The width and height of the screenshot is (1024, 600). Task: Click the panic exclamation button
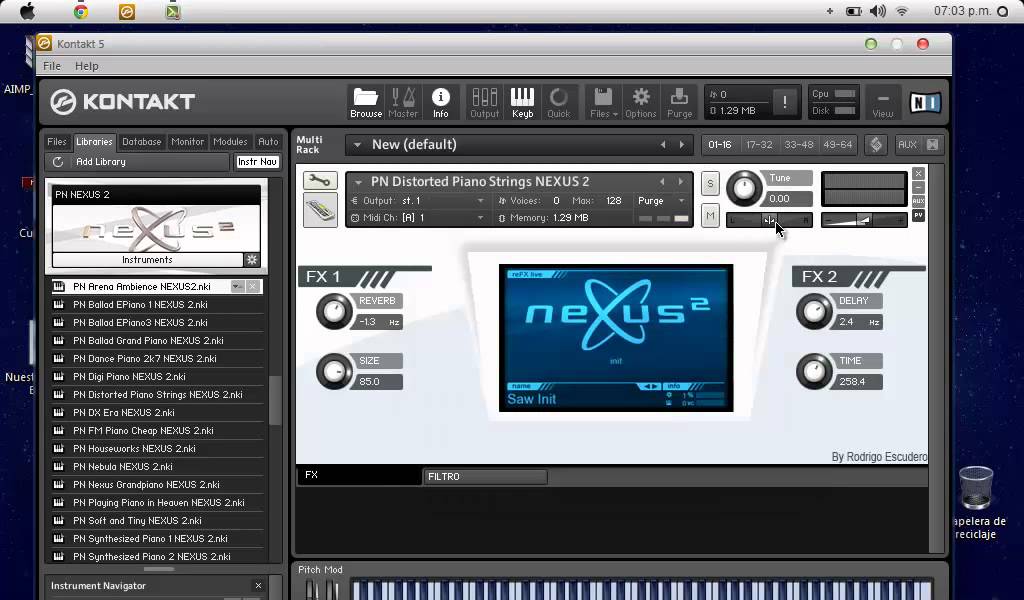pos(784,102)
